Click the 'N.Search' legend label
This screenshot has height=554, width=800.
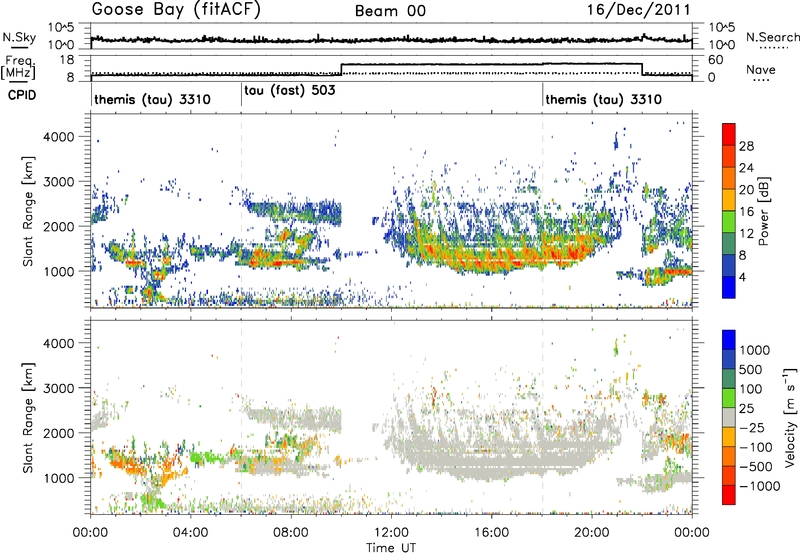772,37
